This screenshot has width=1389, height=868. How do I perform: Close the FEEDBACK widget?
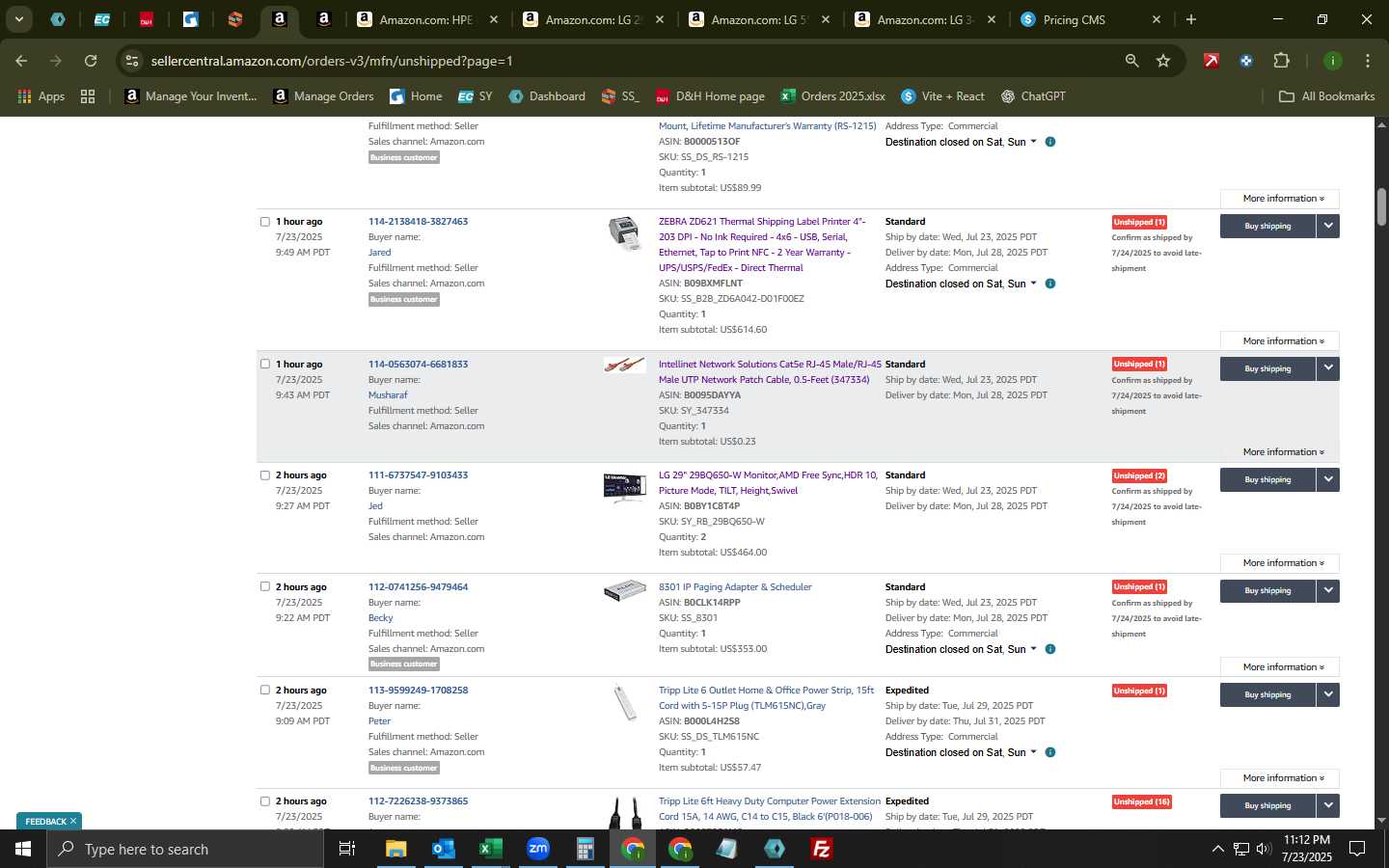[x=73, y=821]
